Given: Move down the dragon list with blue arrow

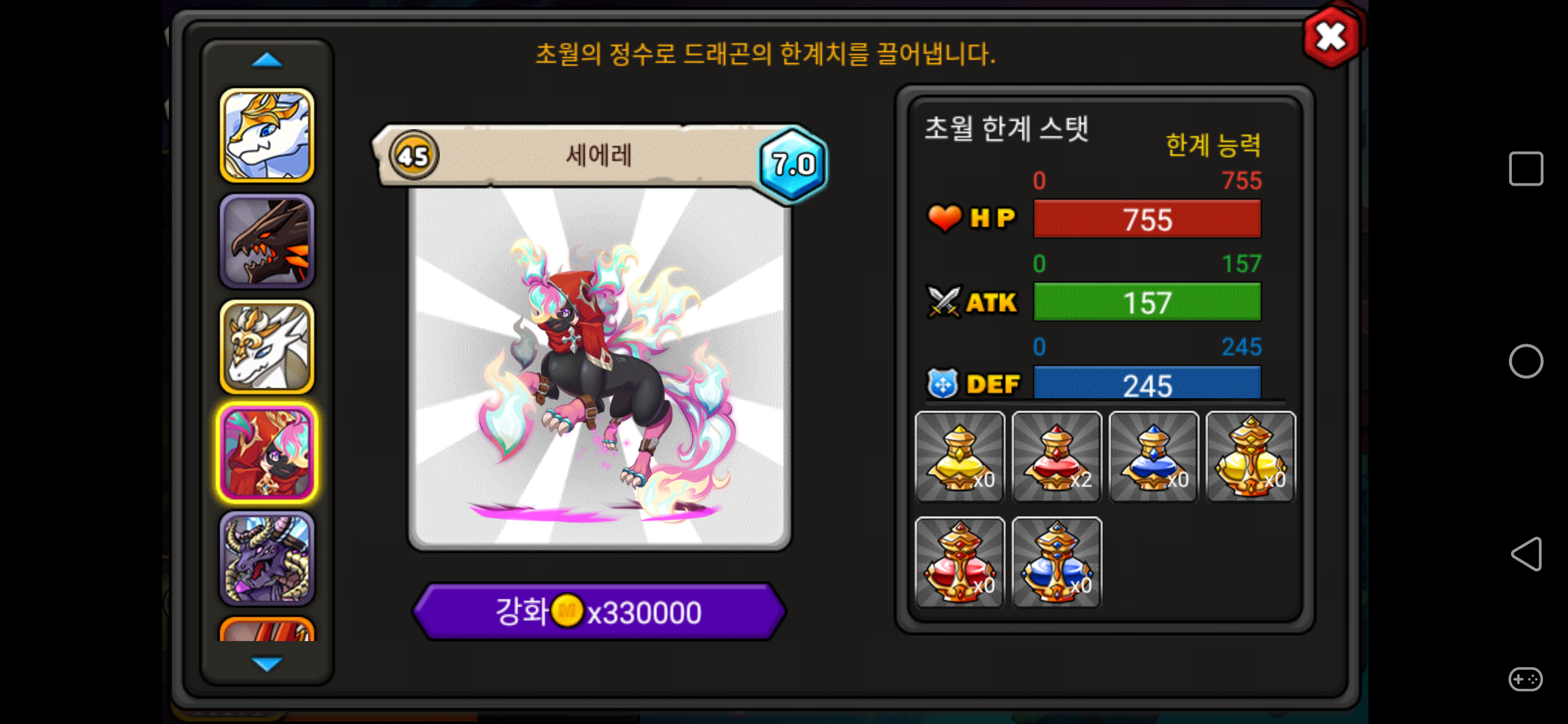Looking at the screenshot, I should [x=266, y=663].
